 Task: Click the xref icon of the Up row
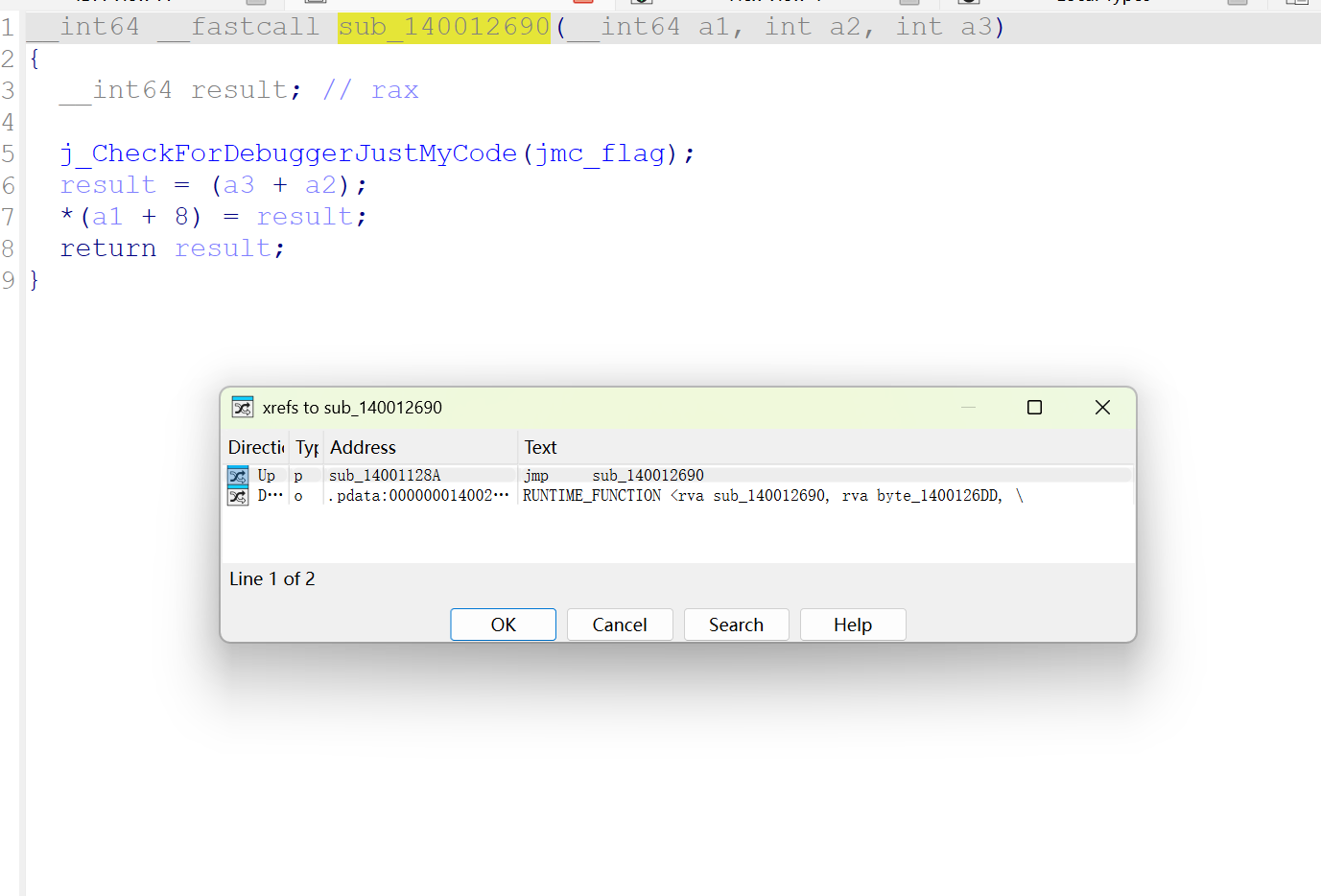point(238,476)
